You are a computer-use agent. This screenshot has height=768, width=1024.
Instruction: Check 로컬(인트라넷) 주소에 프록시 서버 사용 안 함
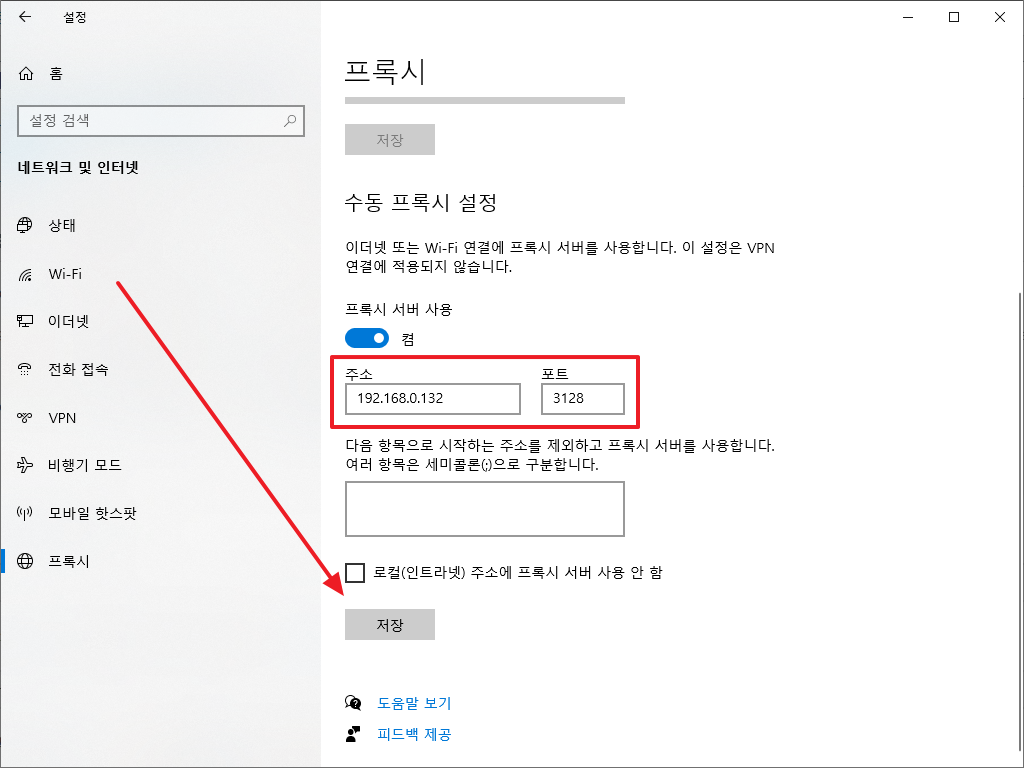pos(355,573)
